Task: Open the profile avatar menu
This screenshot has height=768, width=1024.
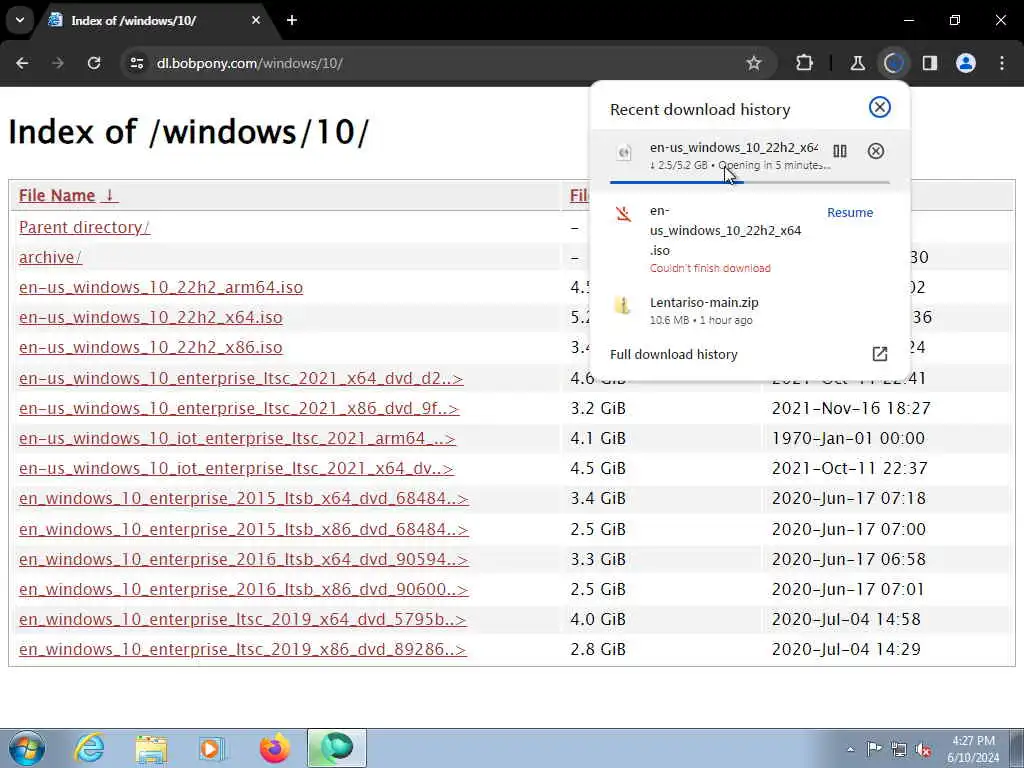Action: (966, 63)
